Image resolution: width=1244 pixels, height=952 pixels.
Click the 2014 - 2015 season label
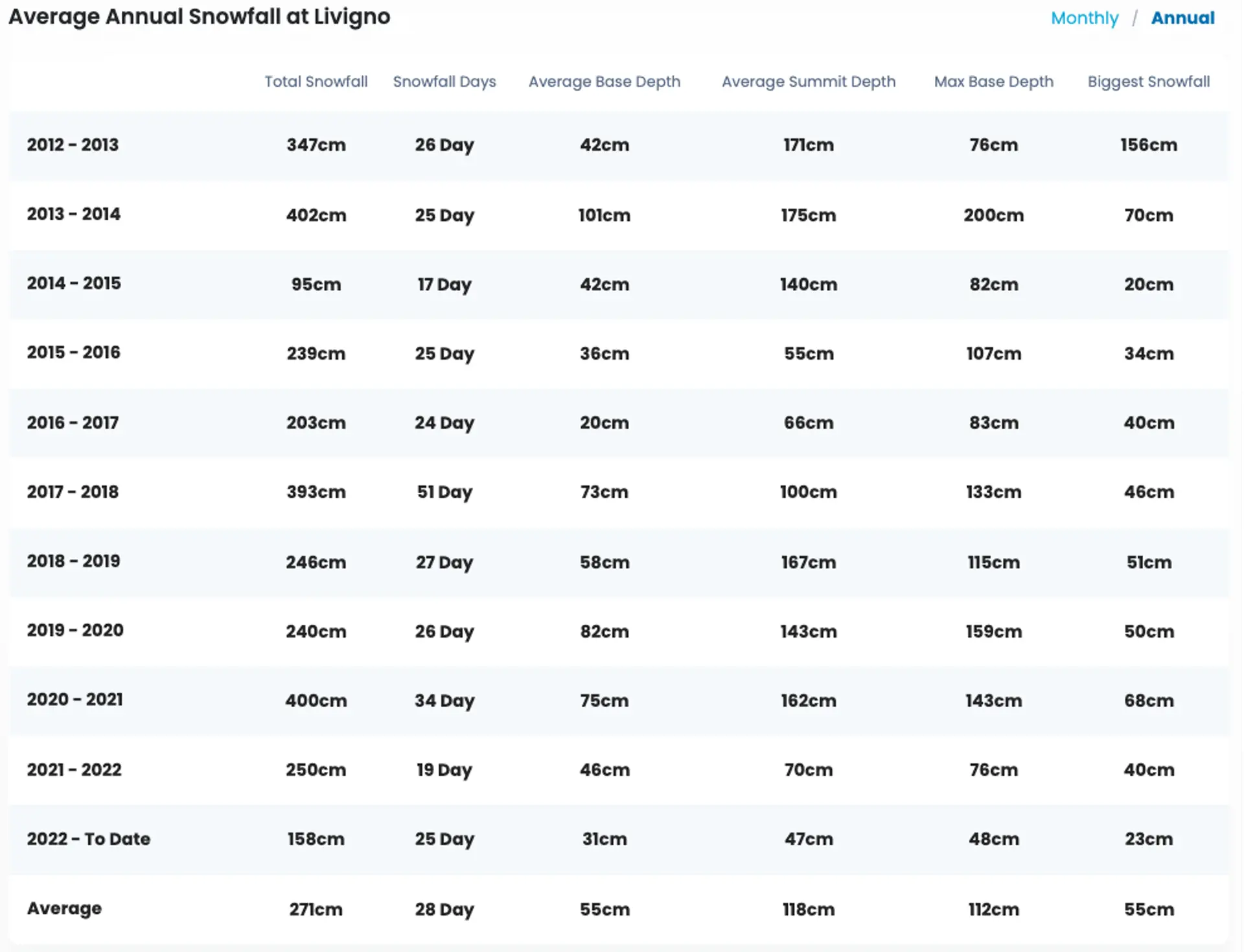click(73, 283)
